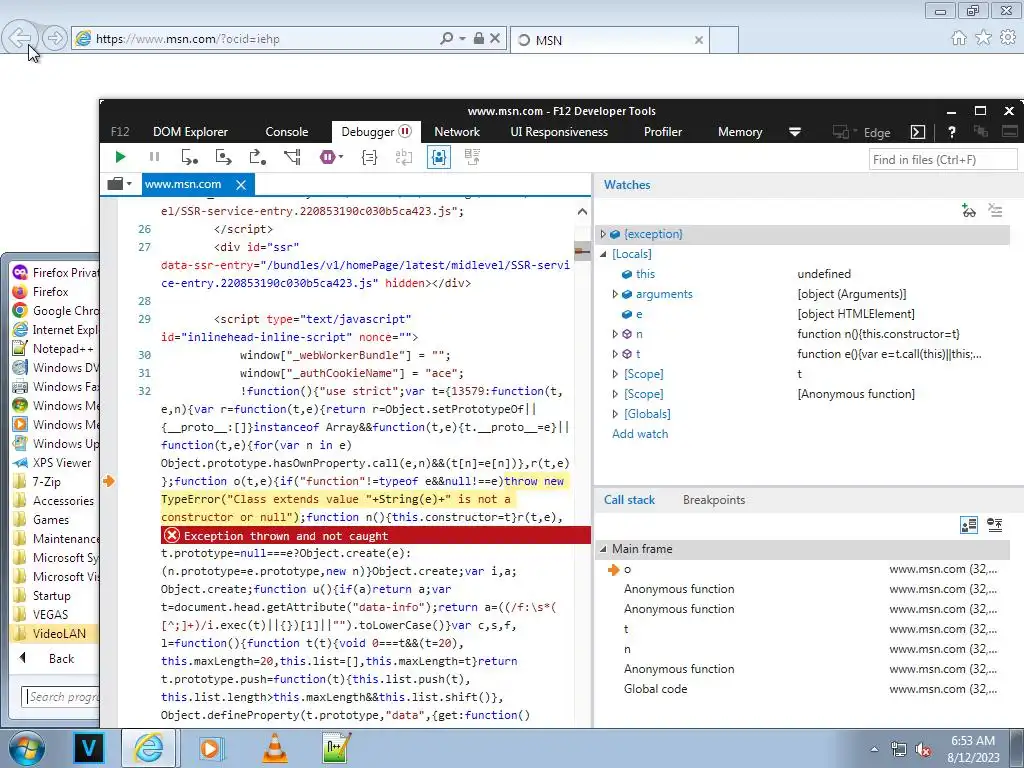Screen dimensions: 1024x768
Task: Click the IE browser Back arrow
Action: pyautogui.click(x=20, y=39)
